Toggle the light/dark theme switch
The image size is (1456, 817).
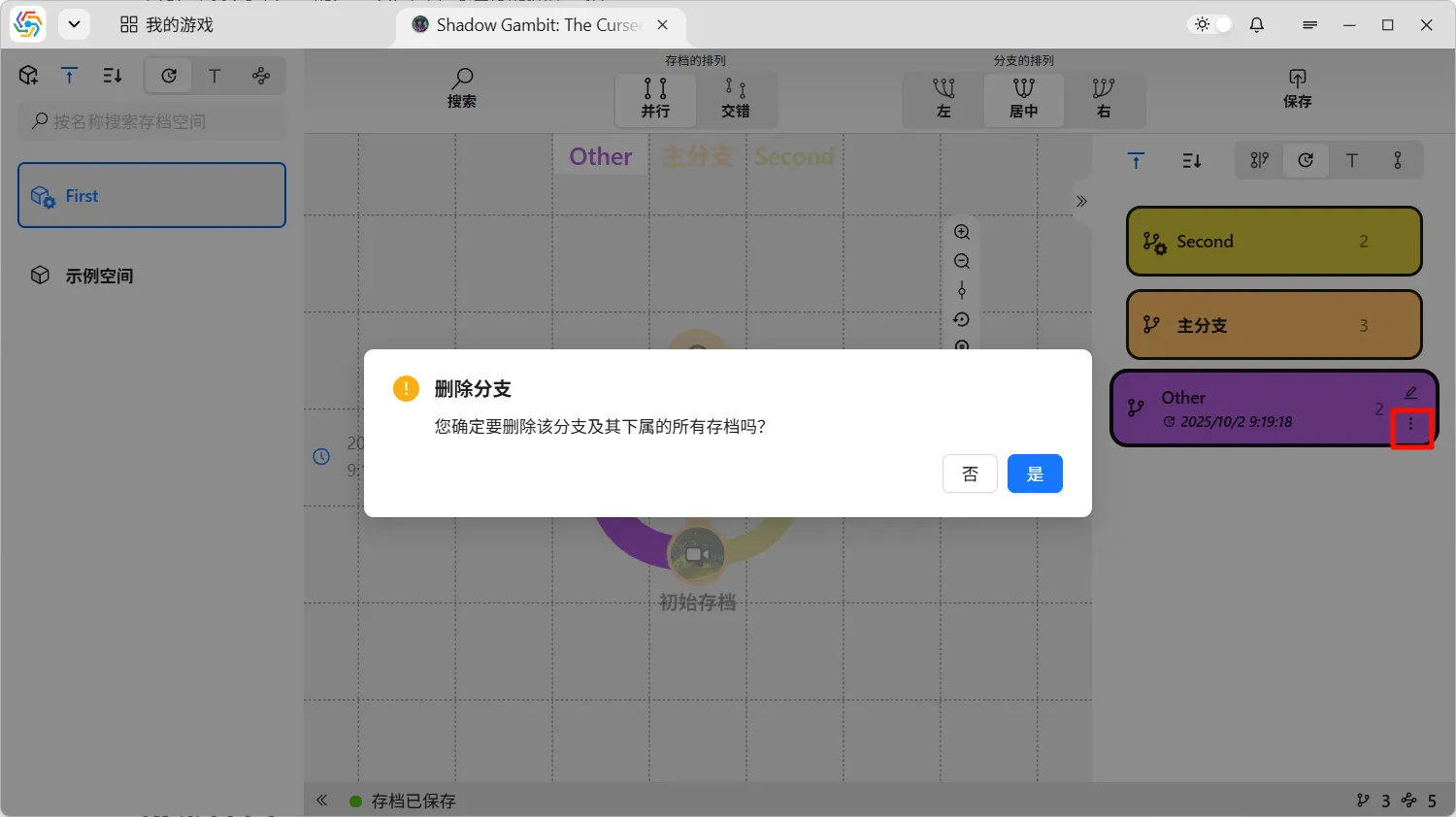(1212, 24)
